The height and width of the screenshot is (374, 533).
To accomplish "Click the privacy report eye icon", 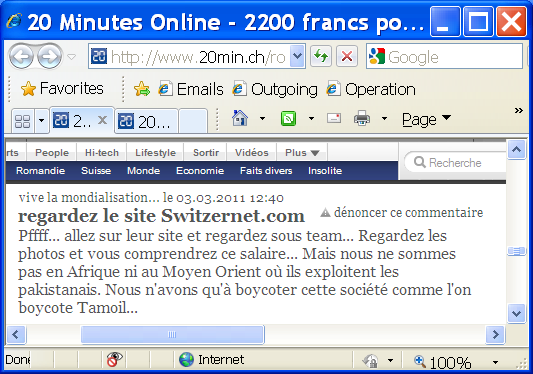I will [x=114, y=359].
